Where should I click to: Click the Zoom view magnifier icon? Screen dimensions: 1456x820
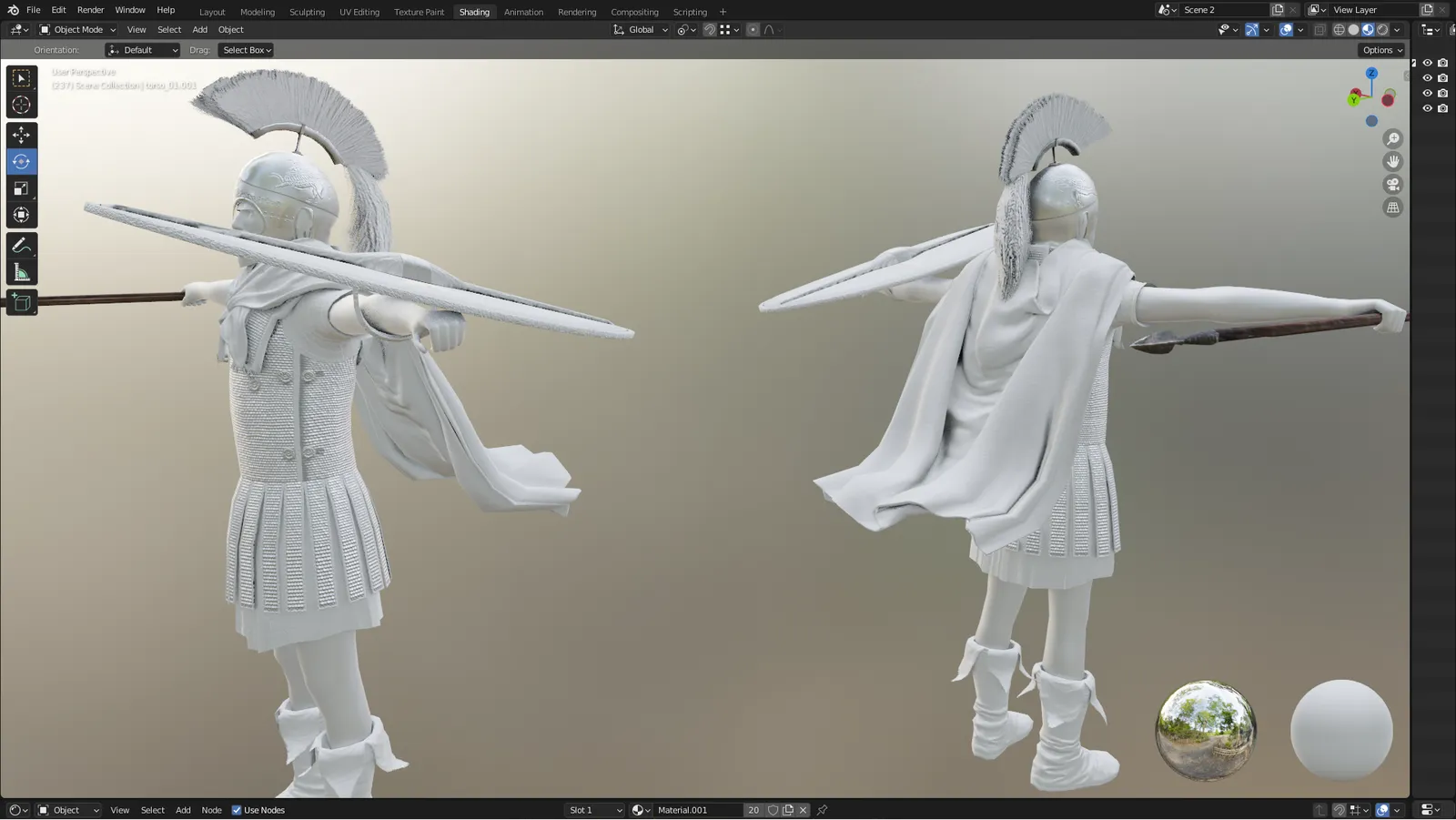tap(1393, 138)
